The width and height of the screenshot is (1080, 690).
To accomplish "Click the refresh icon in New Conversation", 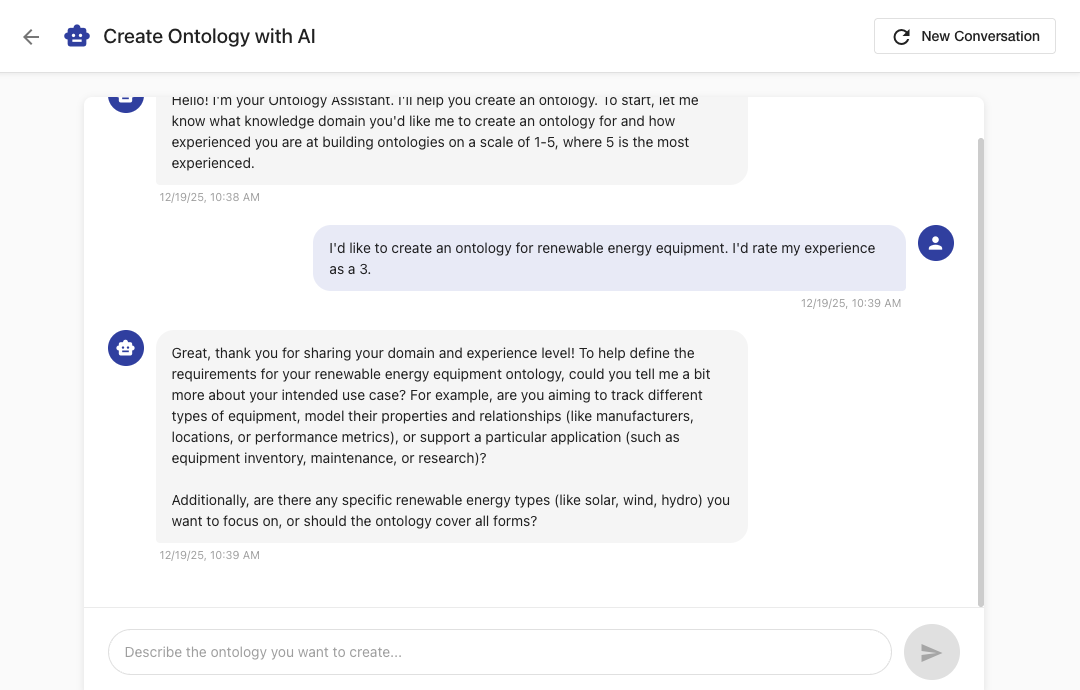I will [x=901, y=37].
